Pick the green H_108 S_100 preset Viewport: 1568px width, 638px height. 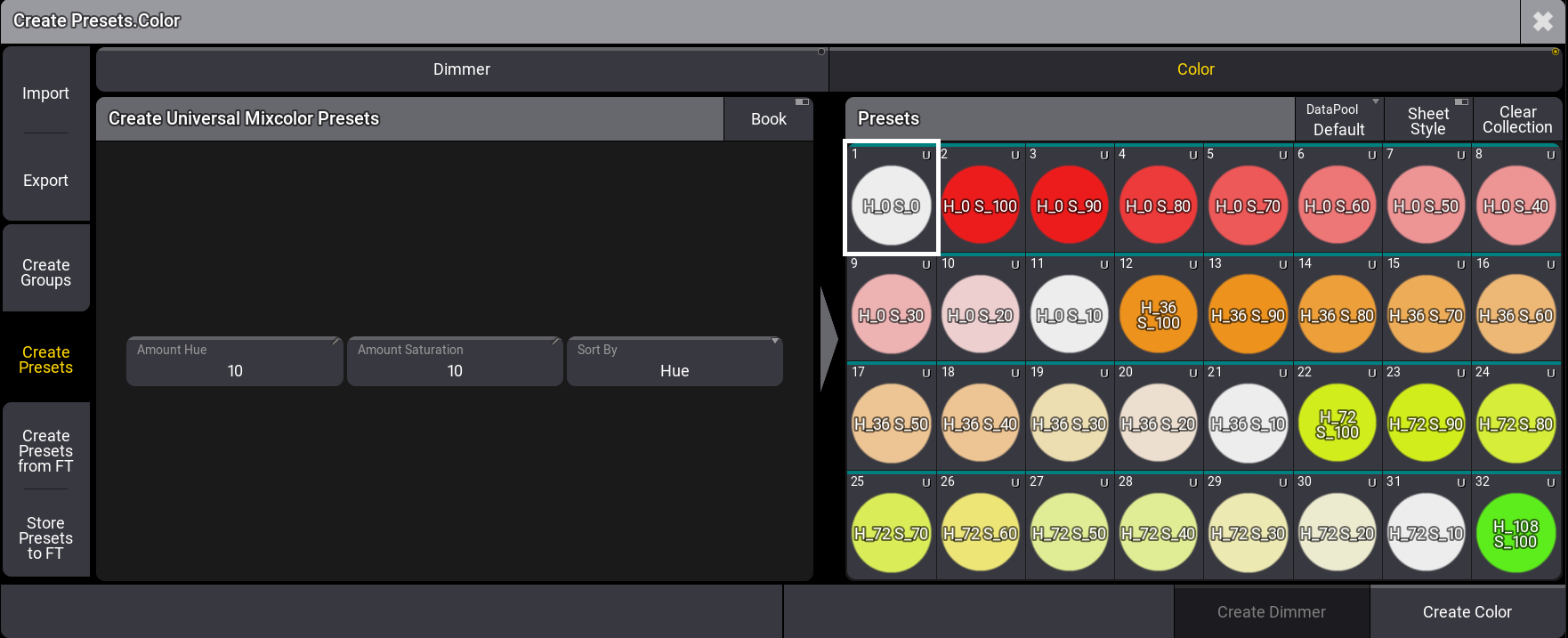click(1515, 533)
